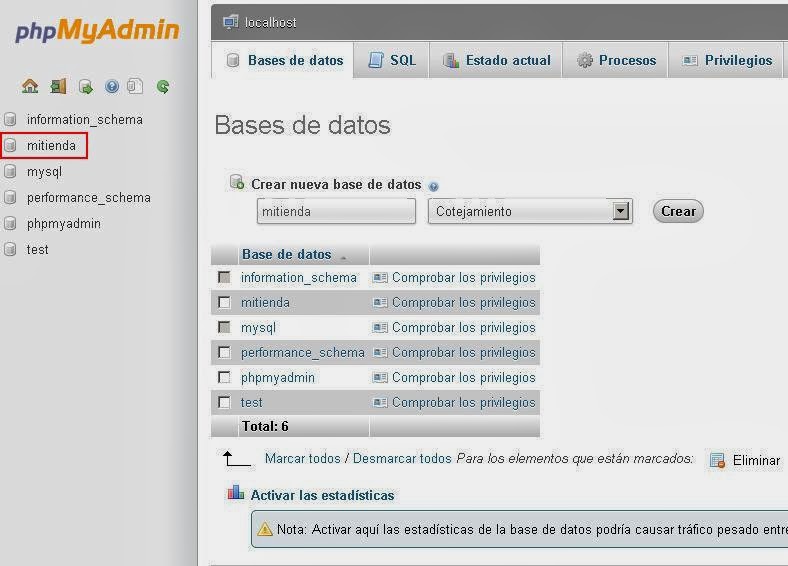Open localhost server link in breadcrumb

(270, 23)
